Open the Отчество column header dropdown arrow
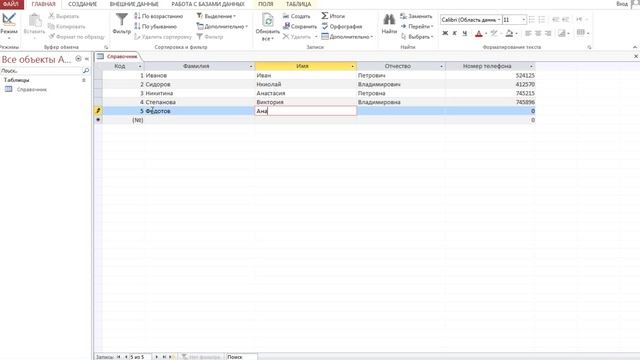 (442, 67)
